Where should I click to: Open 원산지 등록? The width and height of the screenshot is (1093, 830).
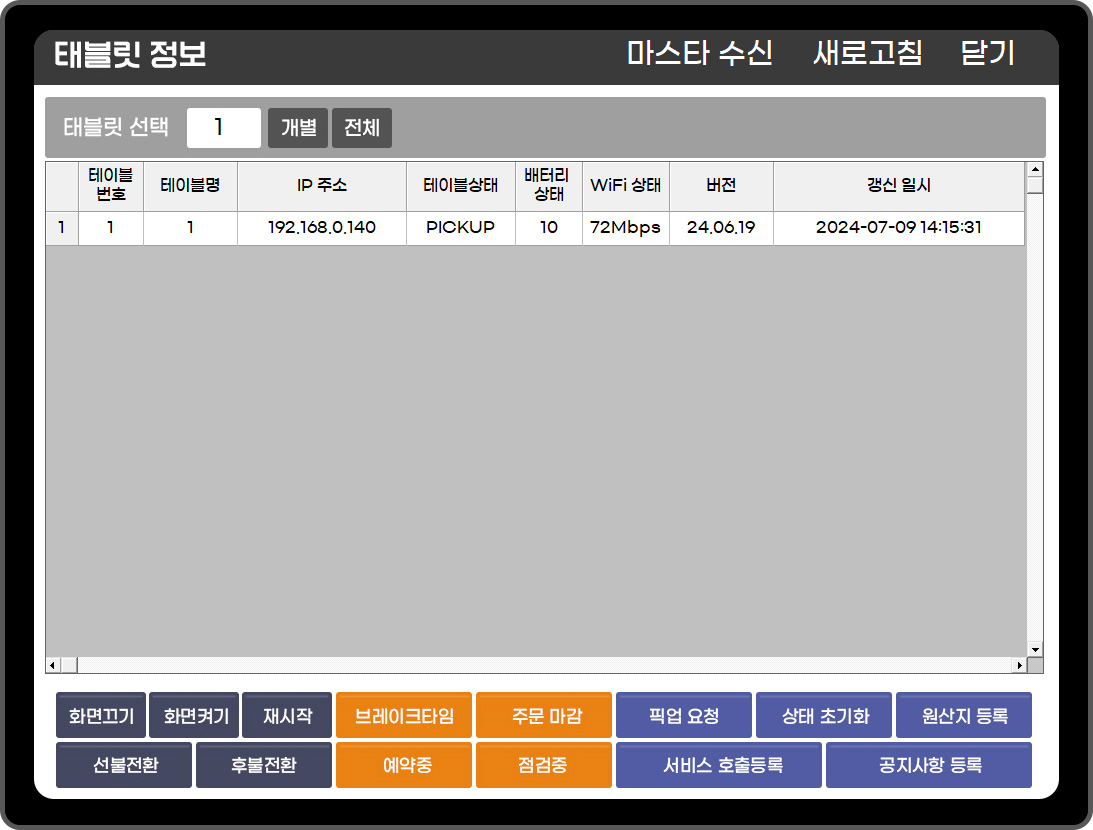click(964, 715)
